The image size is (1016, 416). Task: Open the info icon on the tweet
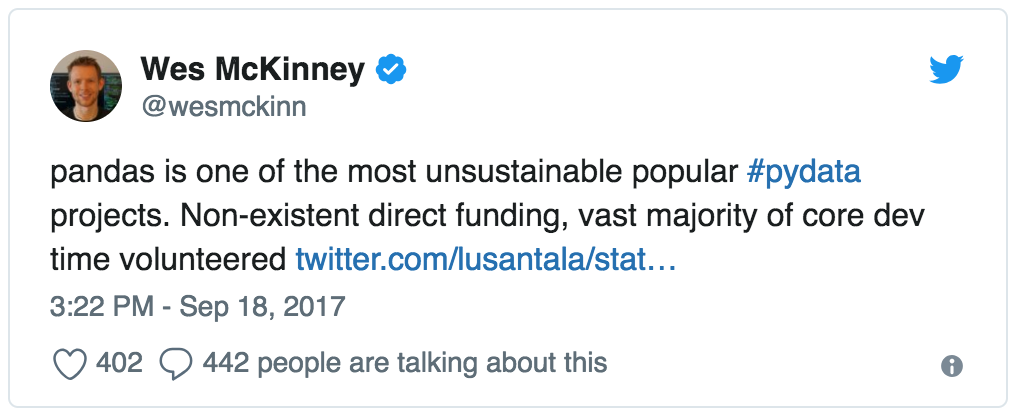coord(952,366)
